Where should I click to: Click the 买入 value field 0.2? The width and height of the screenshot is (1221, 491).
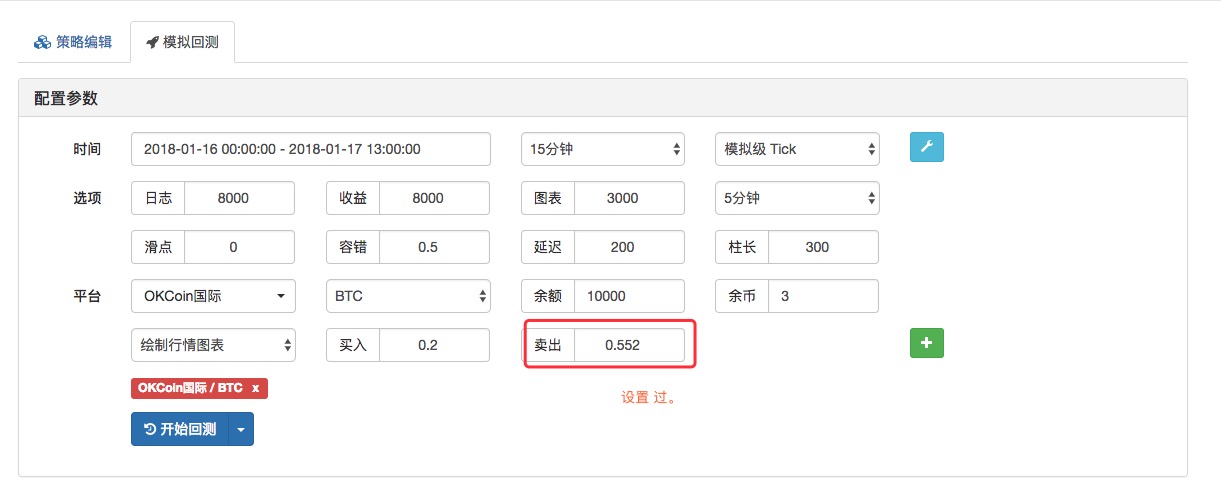[x=434, y=345]
